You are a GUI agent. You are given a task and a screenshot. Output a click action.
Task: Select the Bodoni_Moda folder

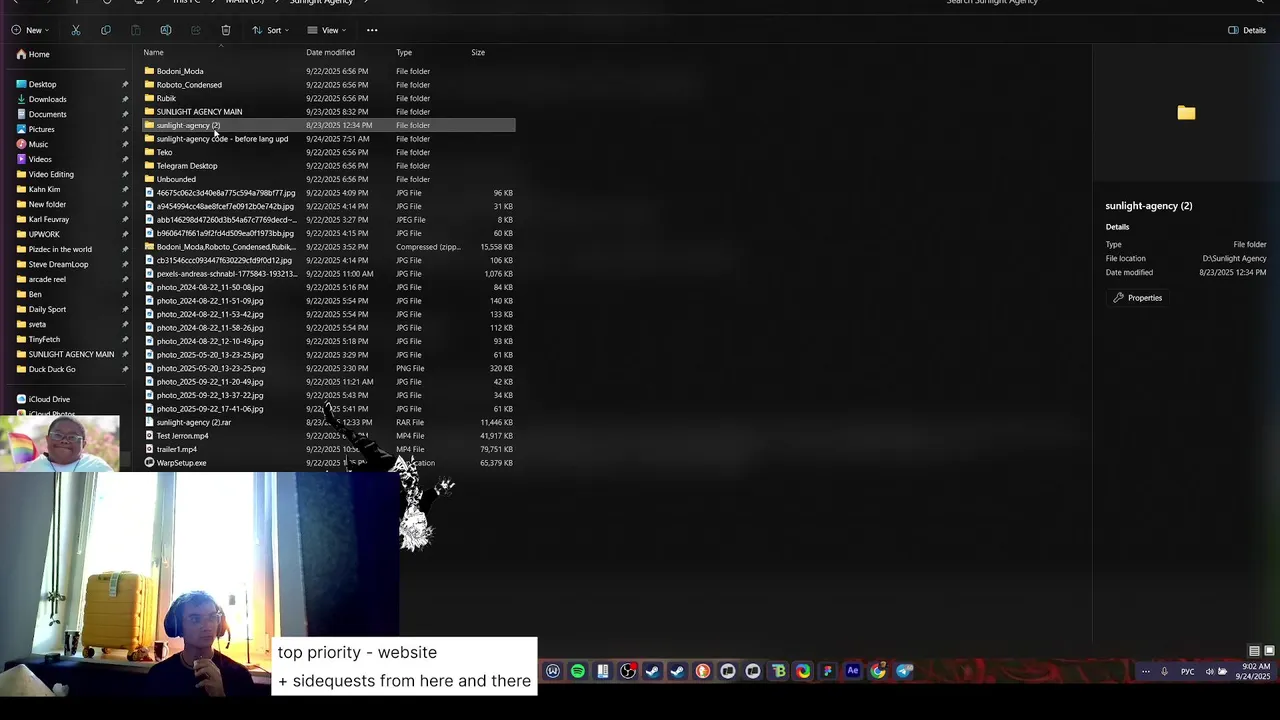[x=179, y=71]
